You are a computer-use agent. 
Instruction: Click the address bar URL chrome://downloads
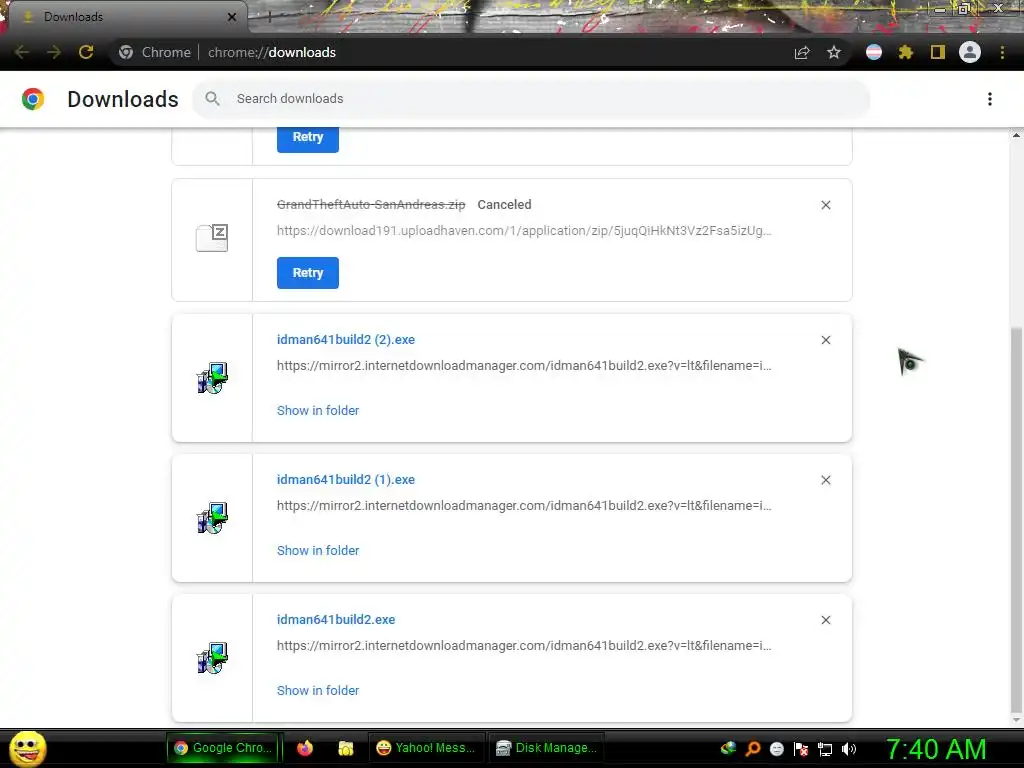pyautogui.click(x=272, y=52)
